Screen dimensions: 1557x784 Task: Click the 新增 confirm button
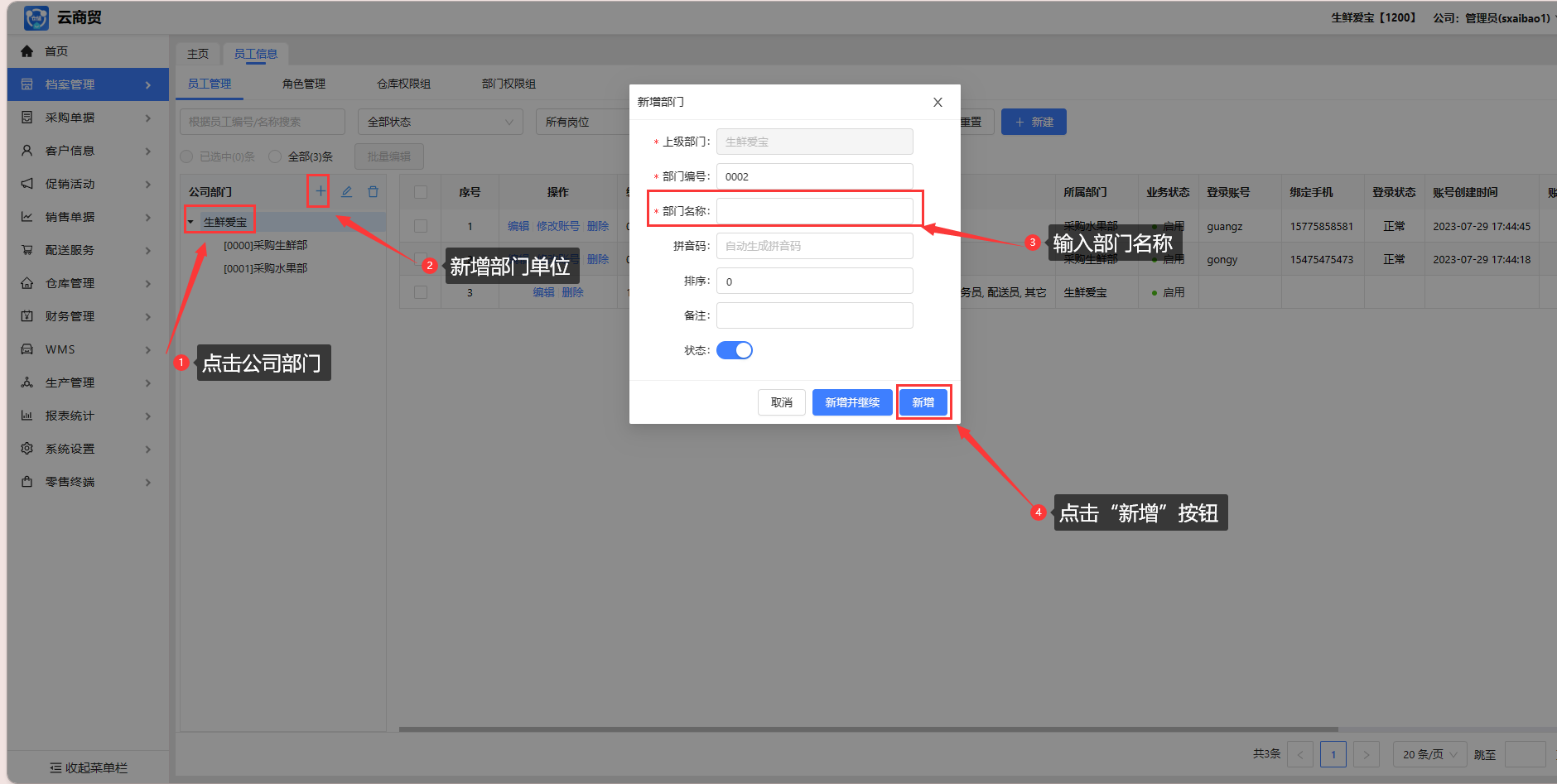coord(923,402)
